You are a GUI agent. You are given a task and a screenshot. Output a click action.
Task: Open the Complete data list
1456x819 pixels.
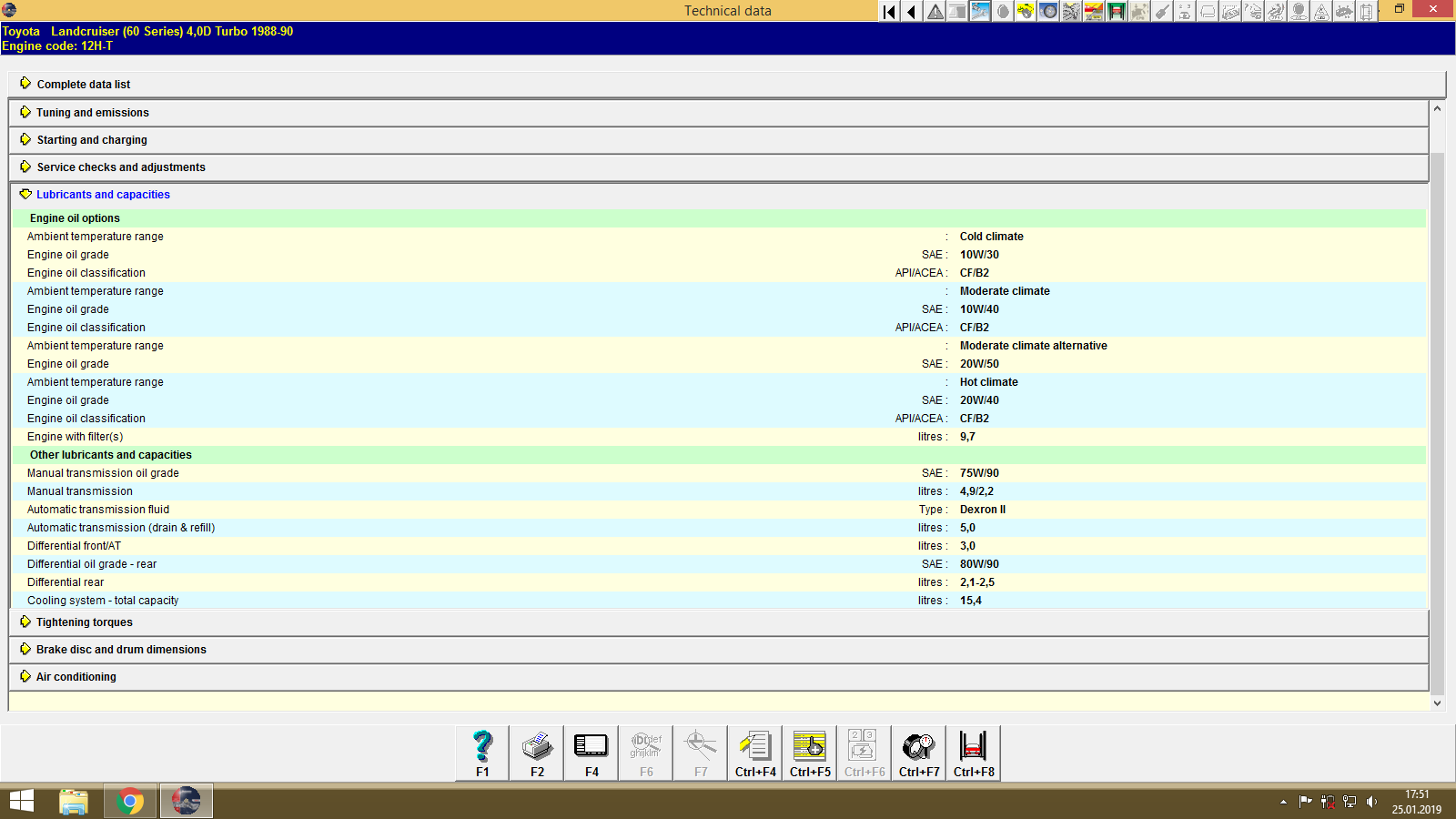[83, 84]
